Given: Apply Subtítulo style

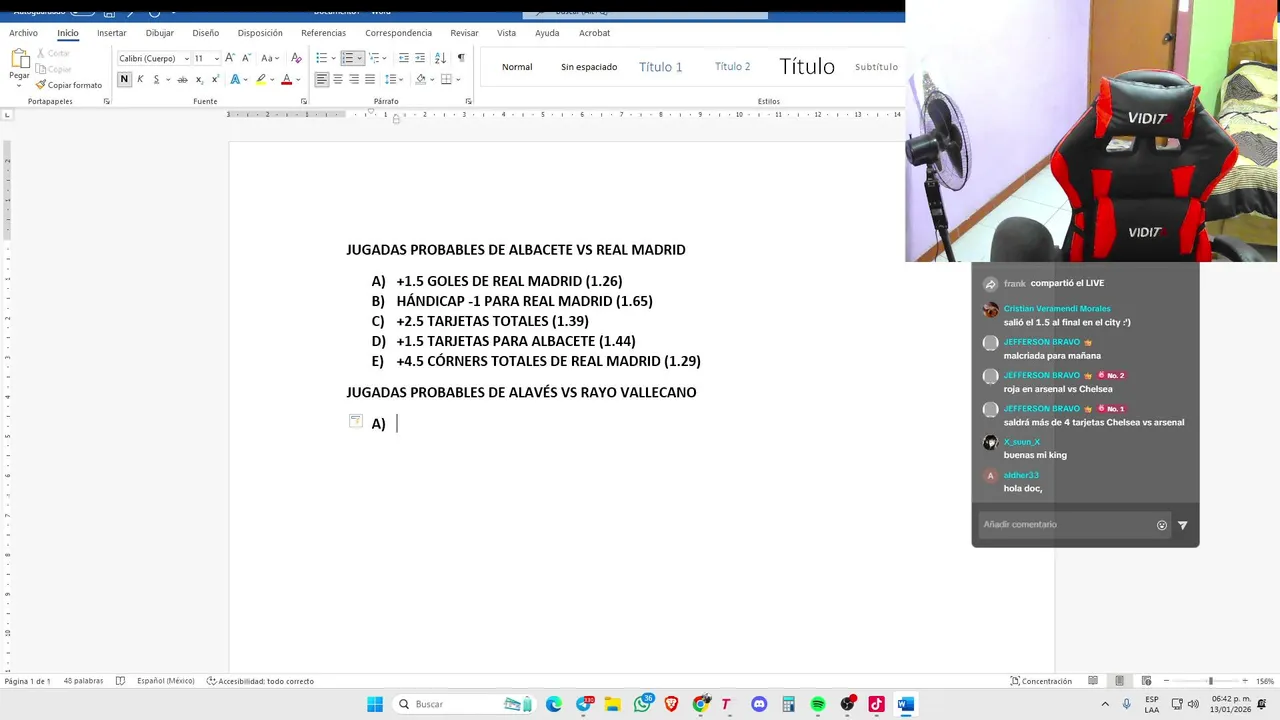Looking at the screenshot, I should [x=876, y=67].
